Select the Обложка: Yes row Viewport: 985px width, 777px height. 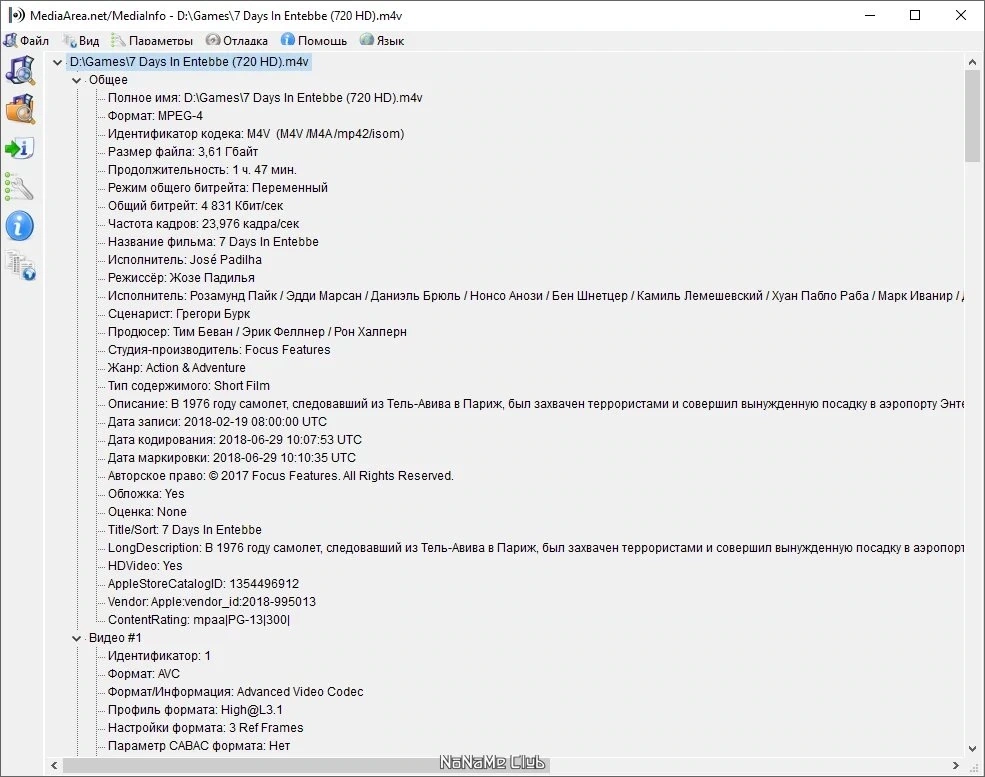click(146, 494)
